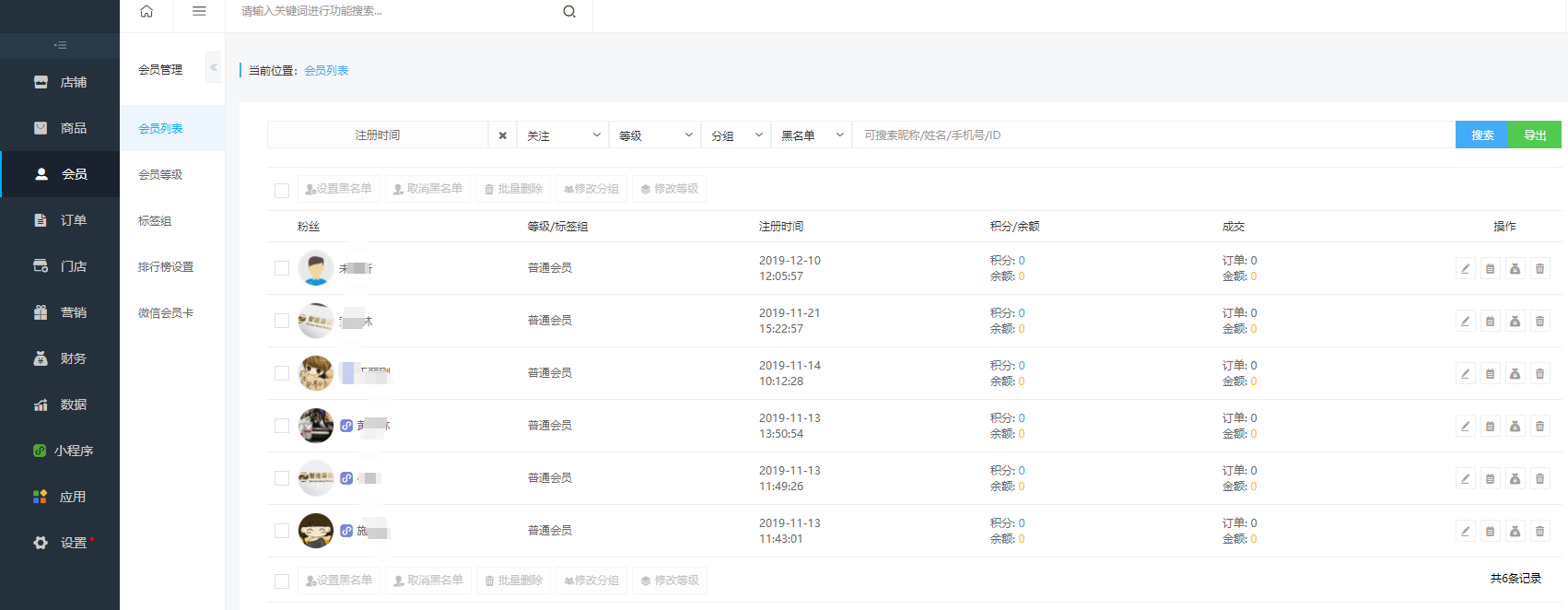Collapse the 会员管理 submenu panel arrow
This screenshot has width=1568, height=610.
click(213, 67)
